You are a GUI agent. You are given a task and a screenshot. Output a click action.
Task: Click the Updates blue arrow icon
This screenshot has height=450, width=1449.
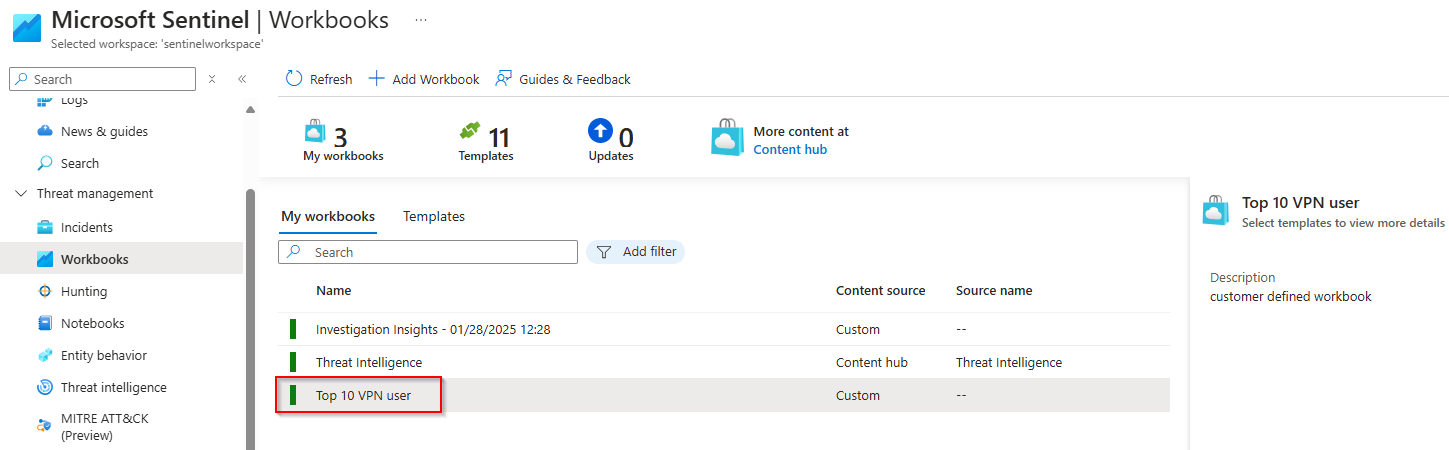[x=600, y=130]
